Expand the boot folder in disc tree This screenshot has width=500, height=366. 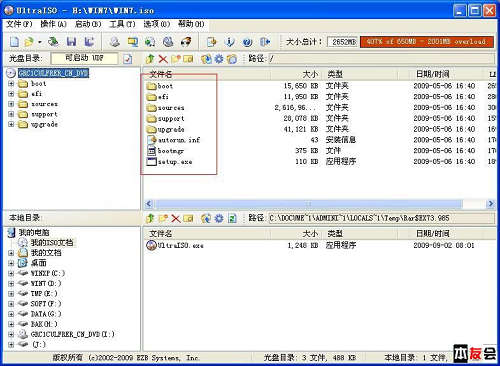point(11,83)
